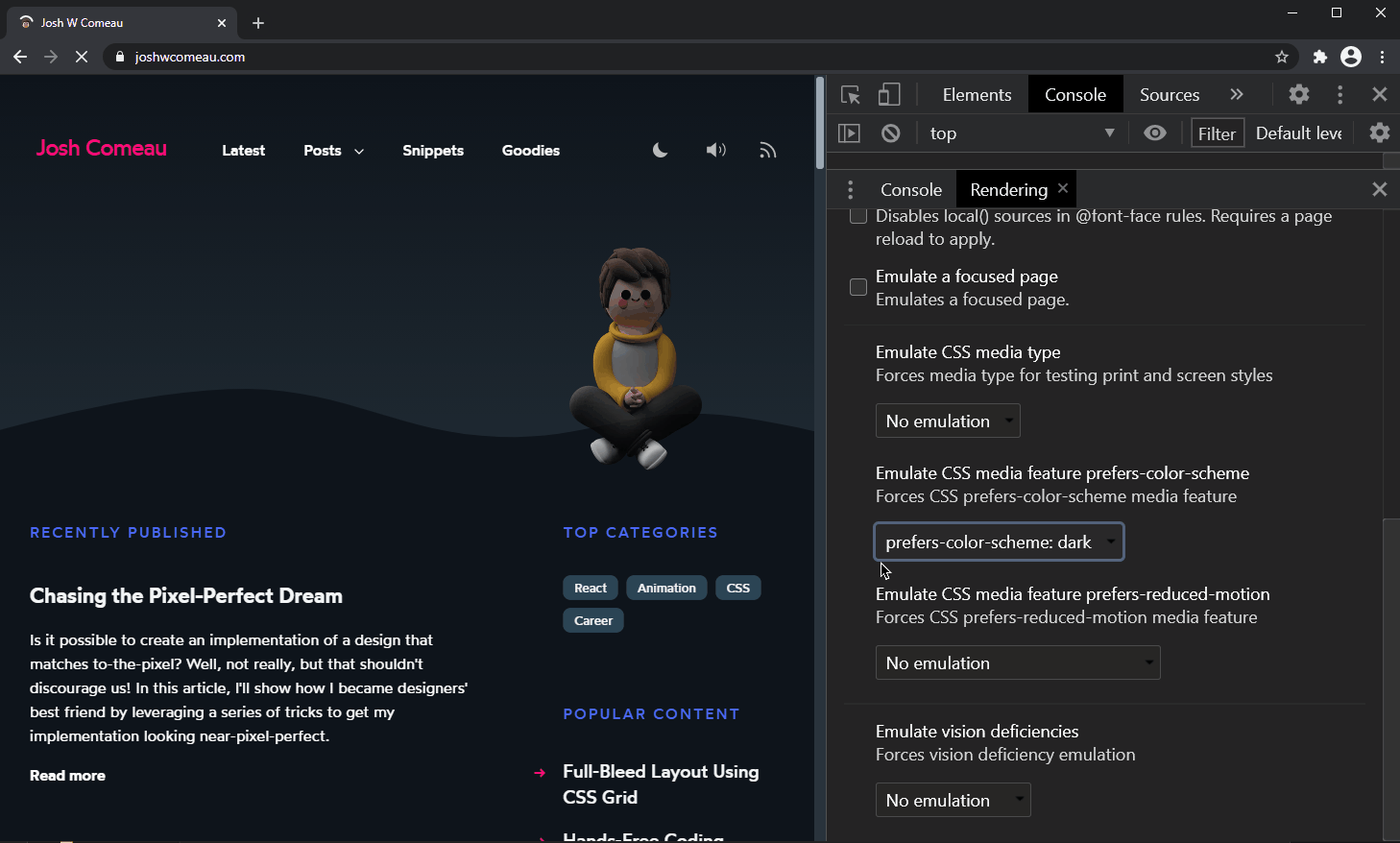
Task: Mute site sounds with speaker icon
Action: coord(716,150)
